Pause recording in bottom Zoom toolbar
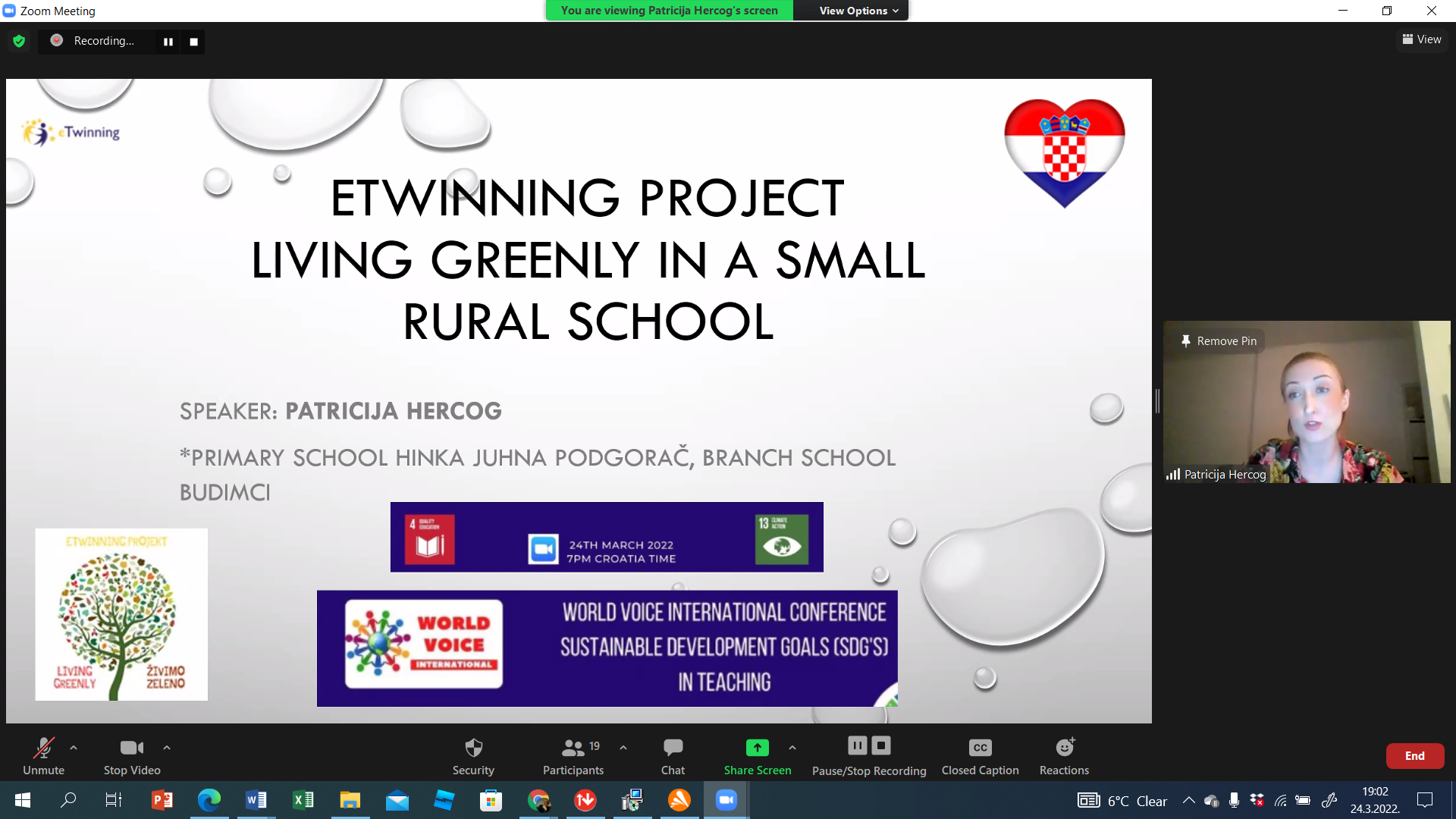This screenshot has width=1456, height=819. [x=857, y=745]
